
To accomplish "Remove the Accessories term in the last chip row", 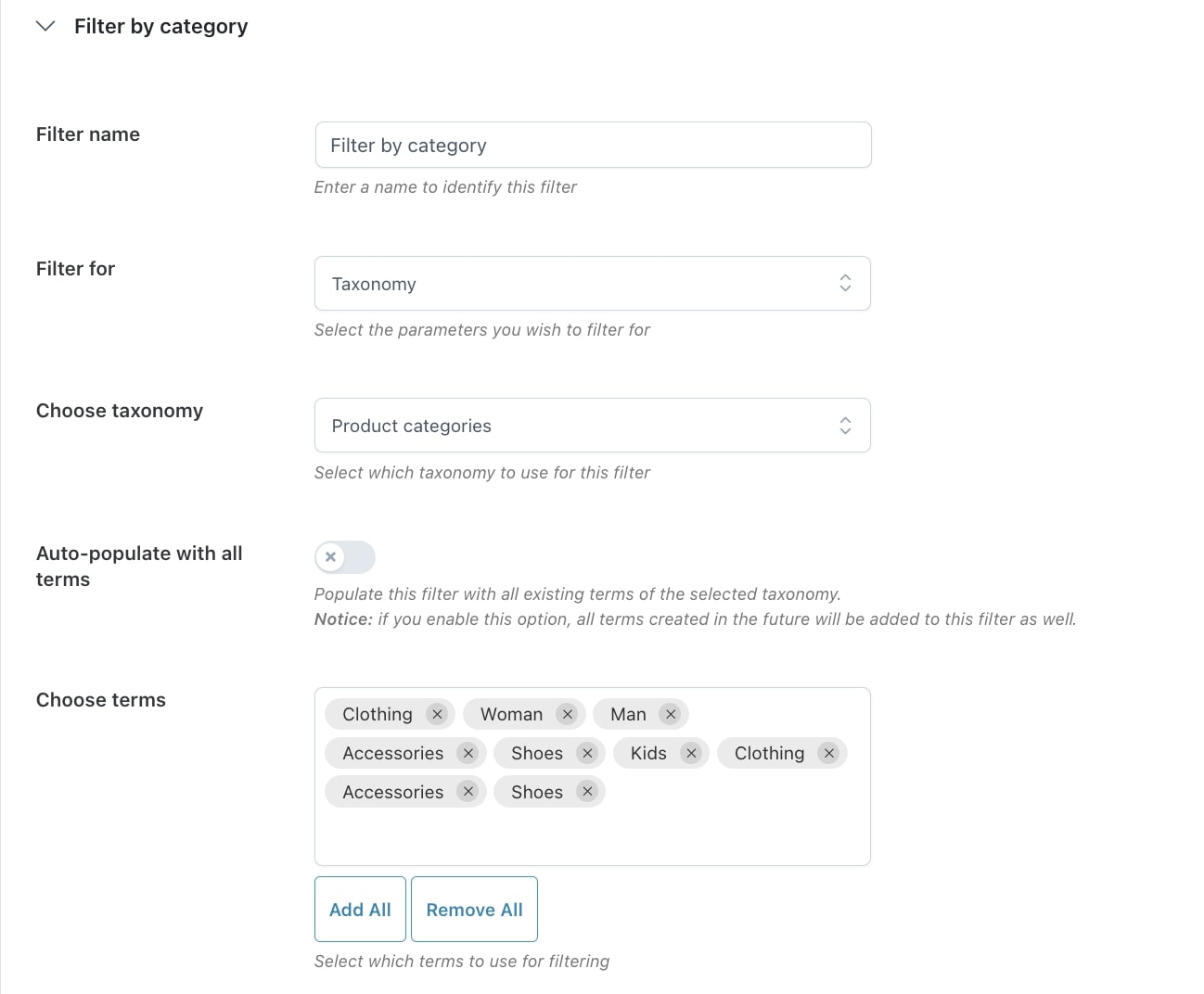I will point(468,792).
